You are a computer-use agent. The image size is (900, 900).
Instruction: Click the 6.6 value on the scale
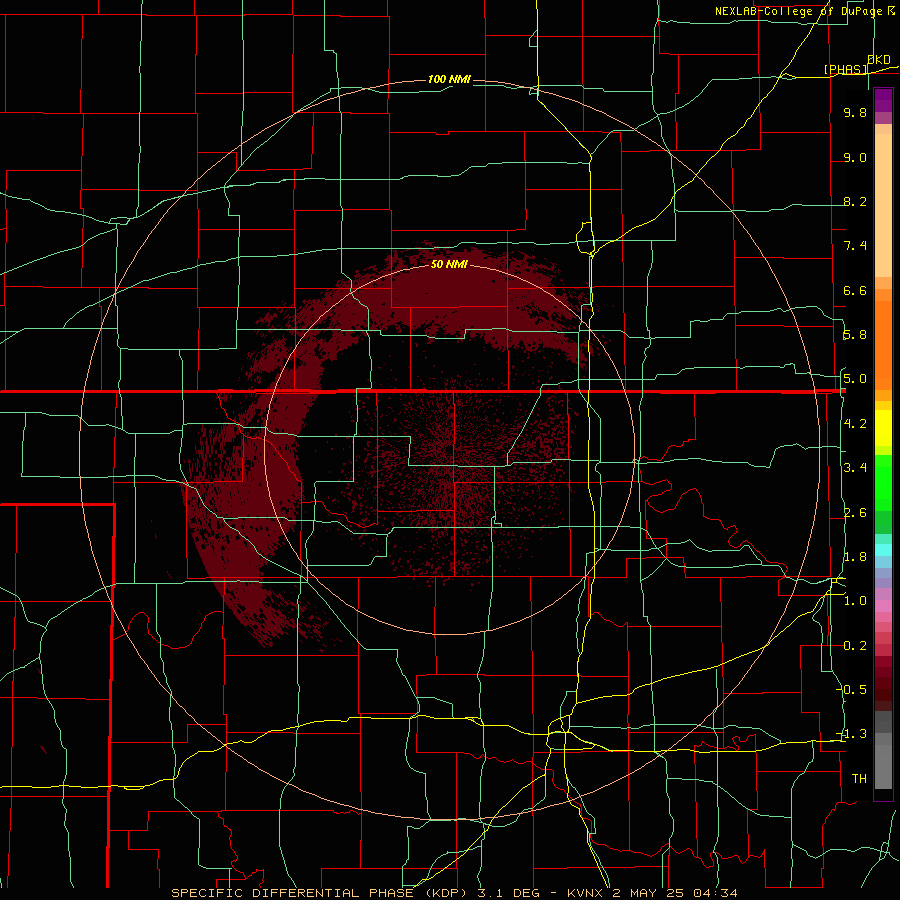point(855,290)
